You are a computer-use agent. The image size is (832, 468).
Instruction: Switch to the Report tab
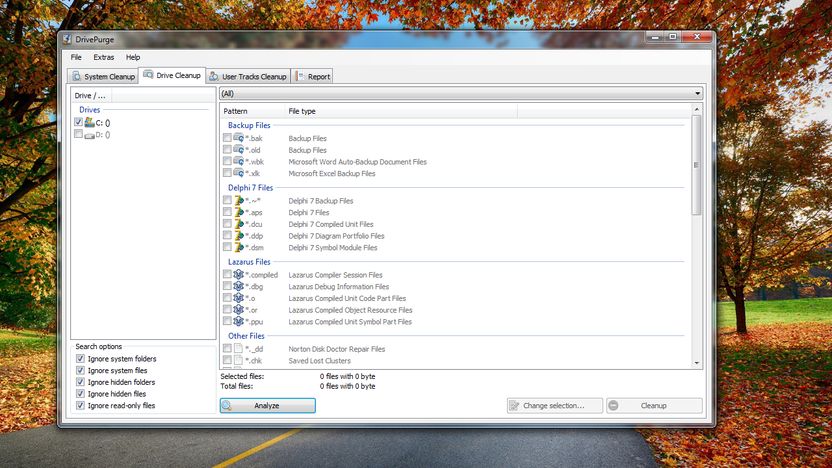[312, 76]
